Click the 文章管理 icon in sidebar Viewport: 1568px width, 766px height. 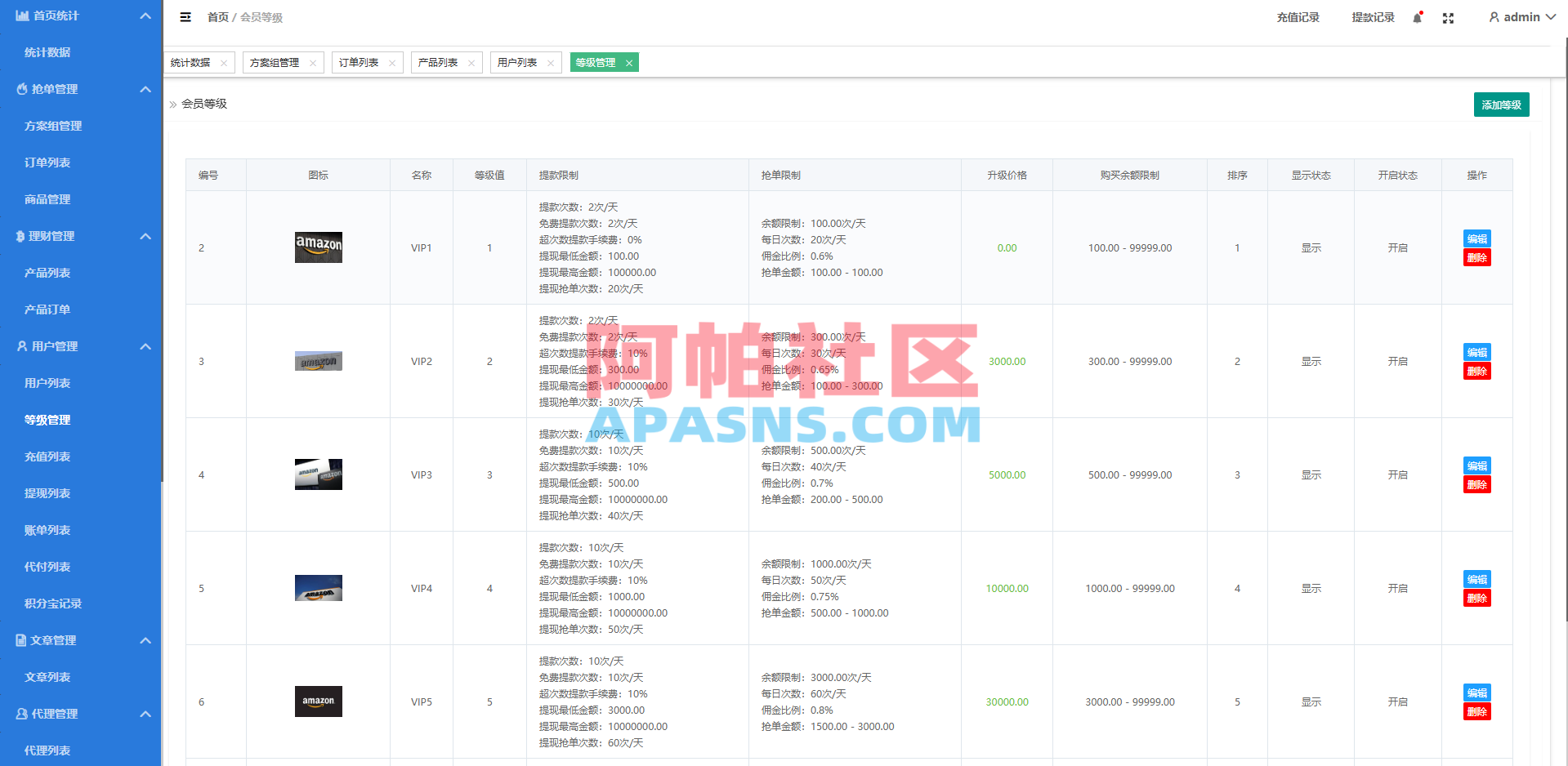pos(20,640)
